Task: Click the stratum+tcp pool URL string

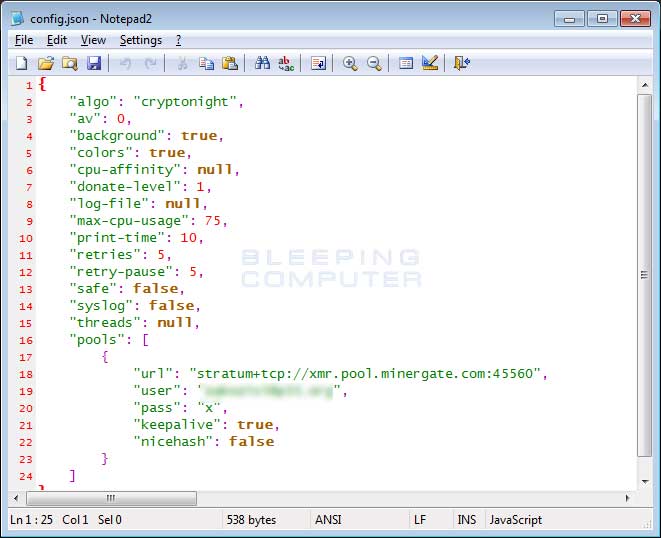Action: point(365,374)
